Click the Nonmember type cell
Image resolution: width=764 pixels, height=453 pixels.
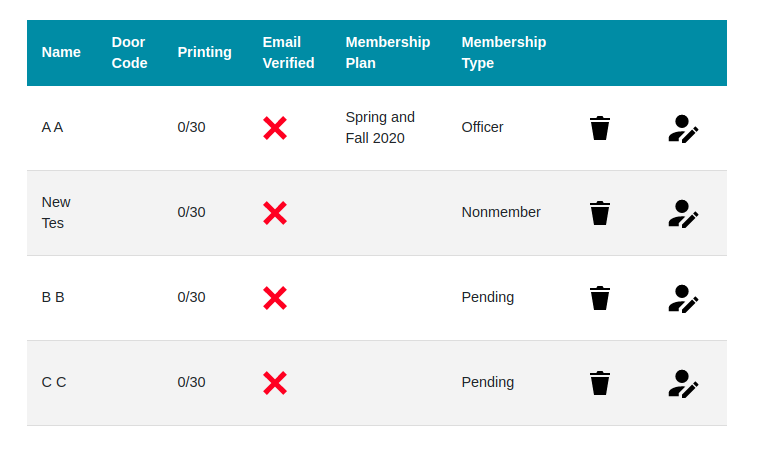(501, 212)
